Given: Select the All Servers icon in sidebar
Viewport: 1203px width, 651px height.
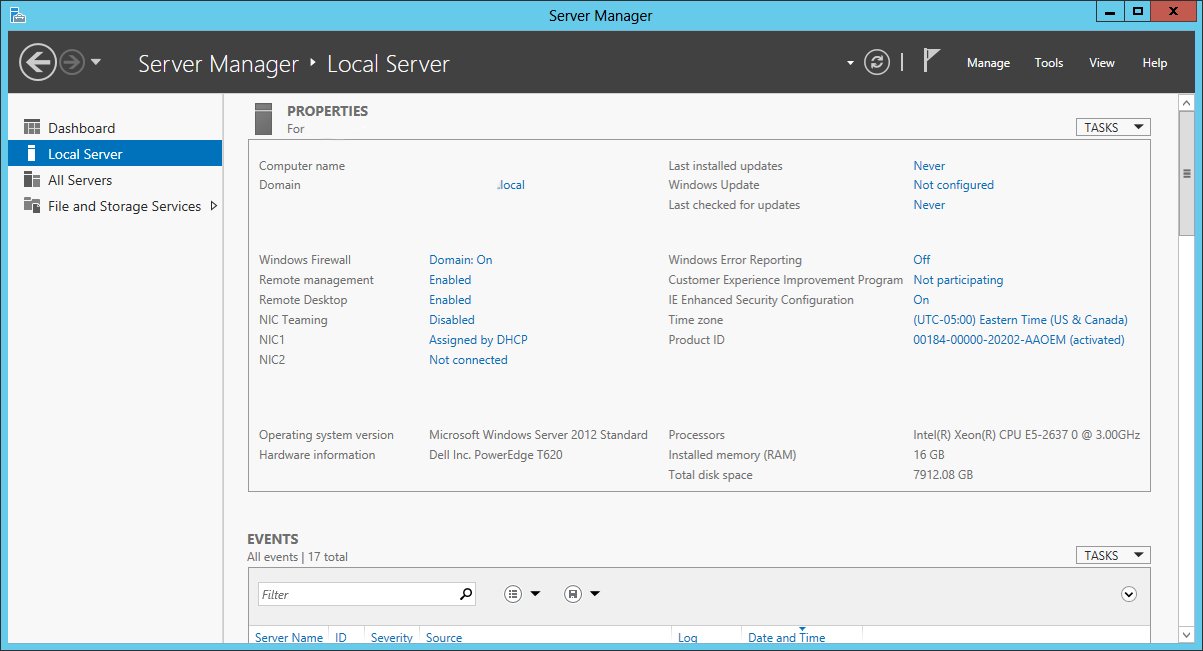Looking at the screenshot, I should click(x=32, y=180).
